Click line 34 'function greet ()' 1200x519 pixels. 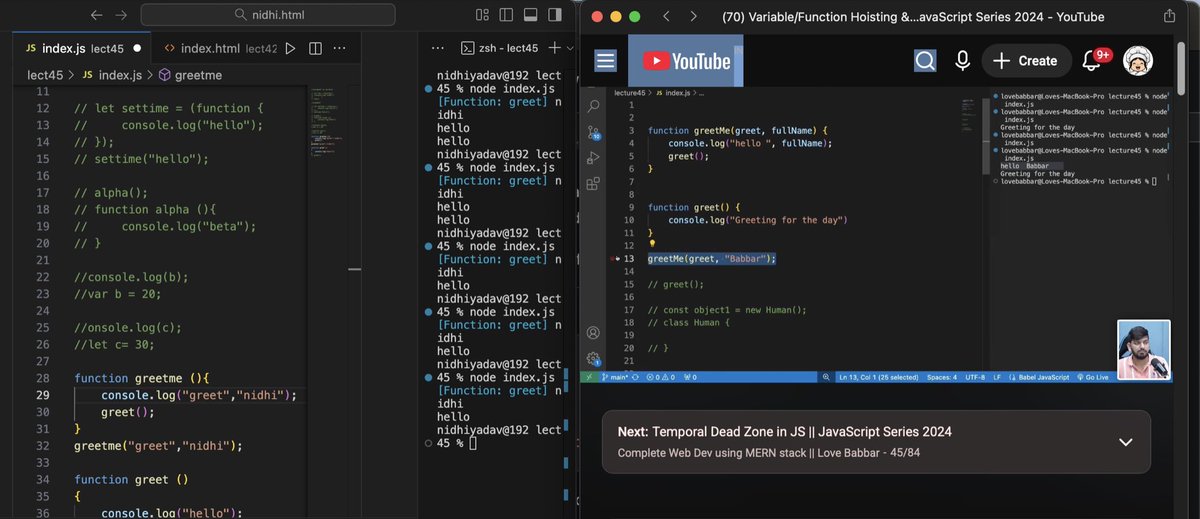coord(131,480)
